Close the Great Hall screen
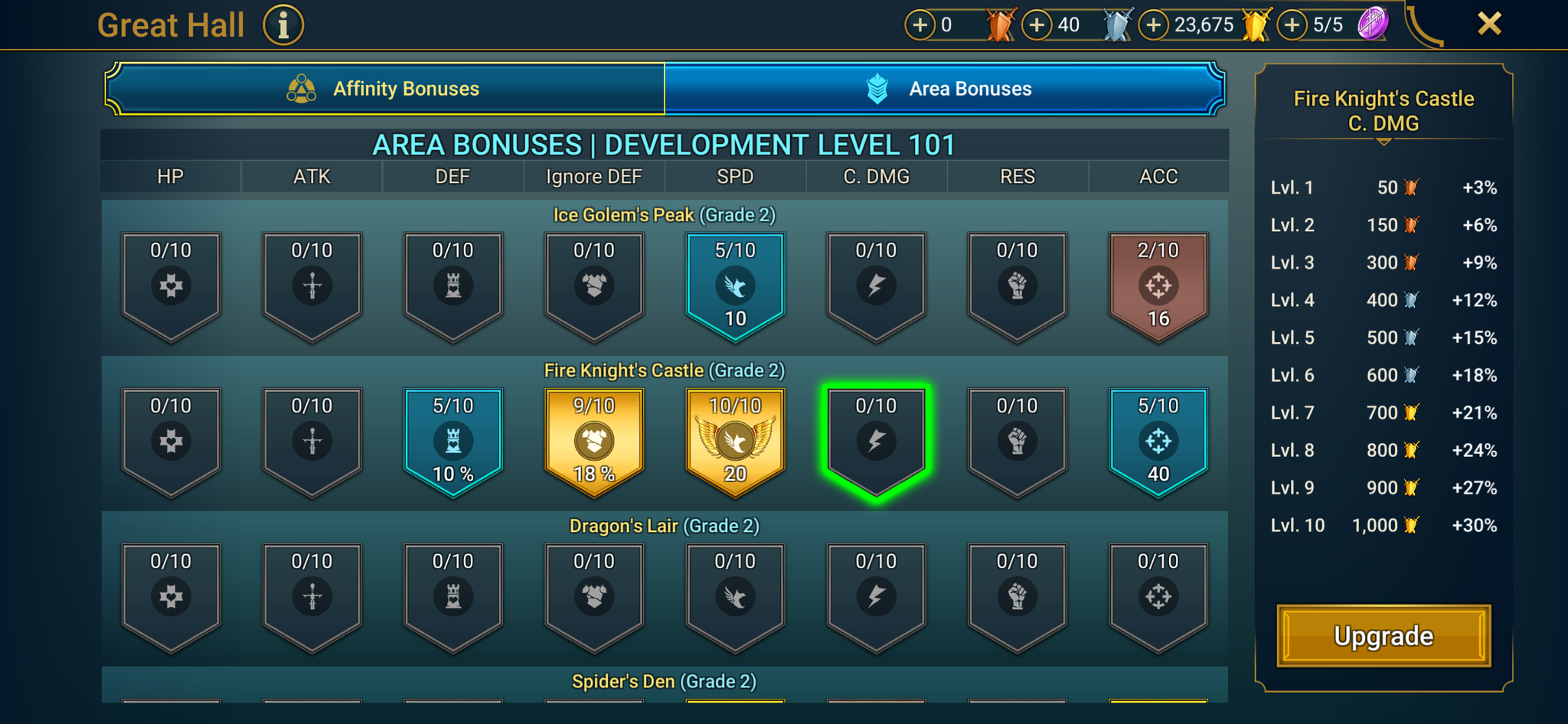 point(1489,24)
